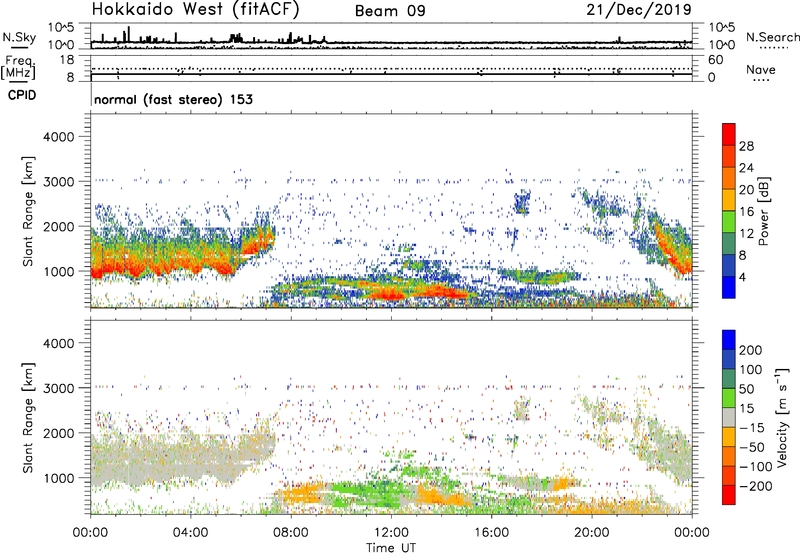The image size is (800, 554).
Task: Click the power color bar red segment
Action: 729,135
